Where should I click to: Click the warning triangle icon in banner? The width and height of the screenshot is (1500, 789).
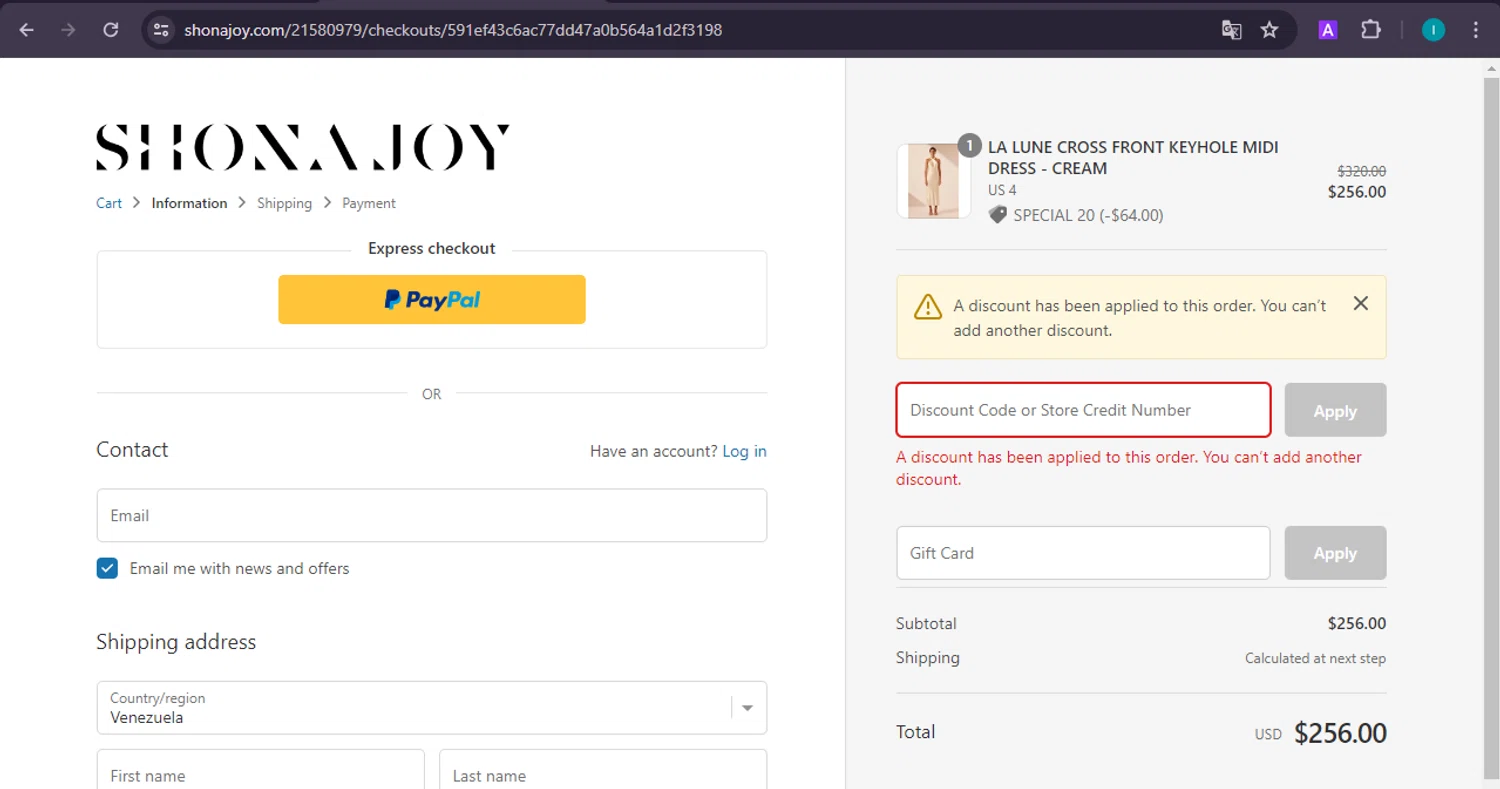point(928,306)
